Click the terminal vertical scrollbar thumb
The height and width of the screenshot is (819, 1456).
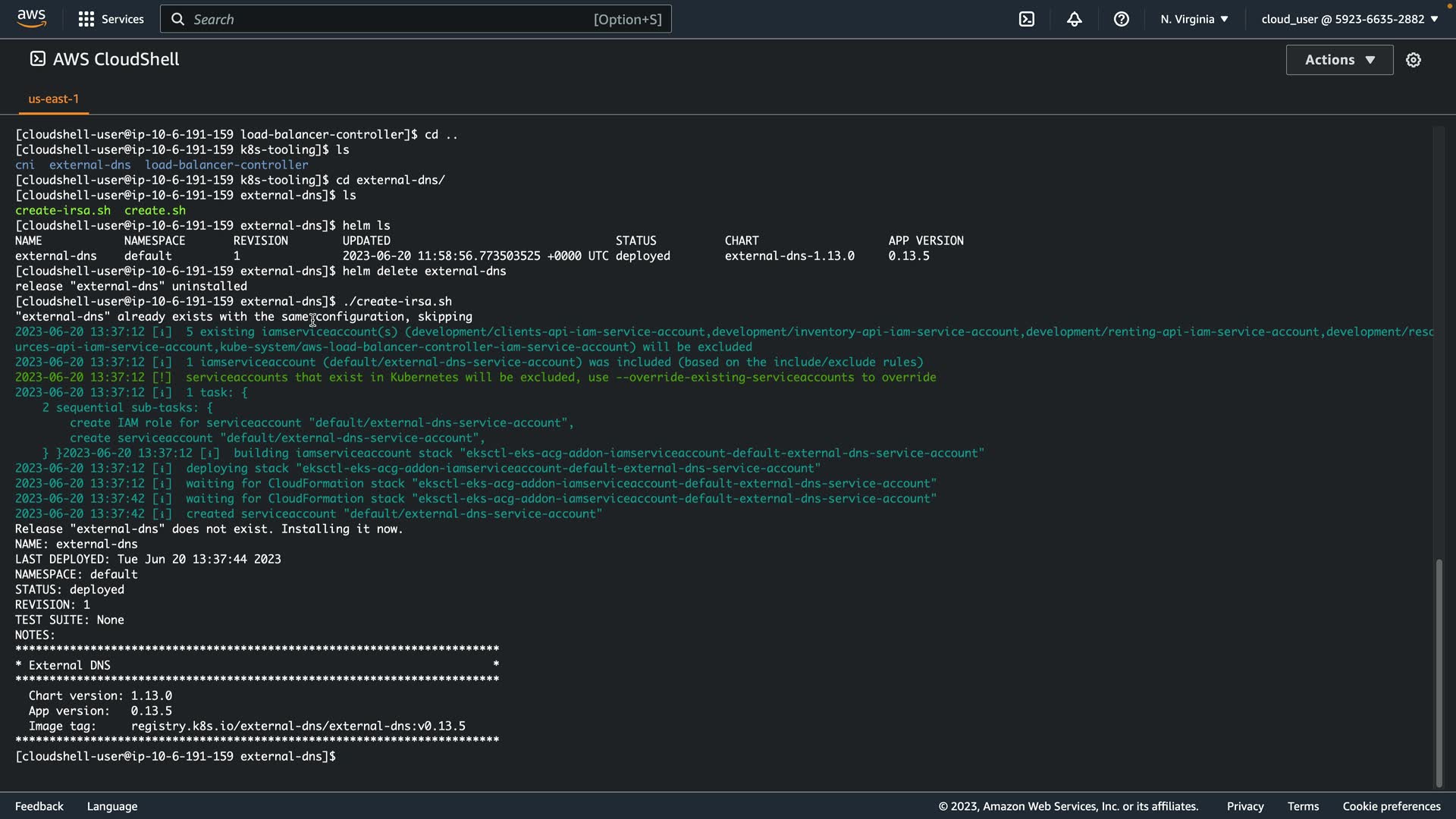pyautogui.click(x=1439, y=672)
